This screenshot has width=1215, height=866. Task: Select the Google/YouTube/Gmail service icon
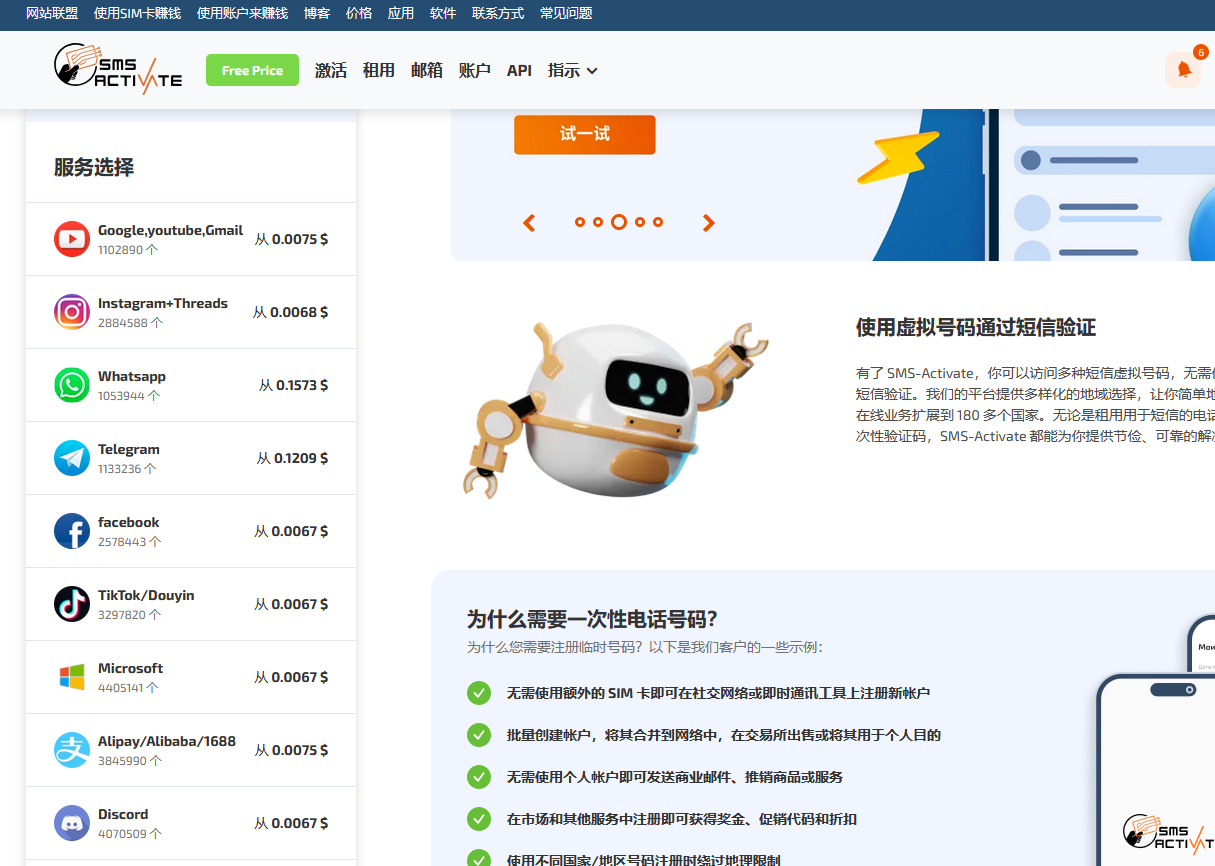coord(72,239)
